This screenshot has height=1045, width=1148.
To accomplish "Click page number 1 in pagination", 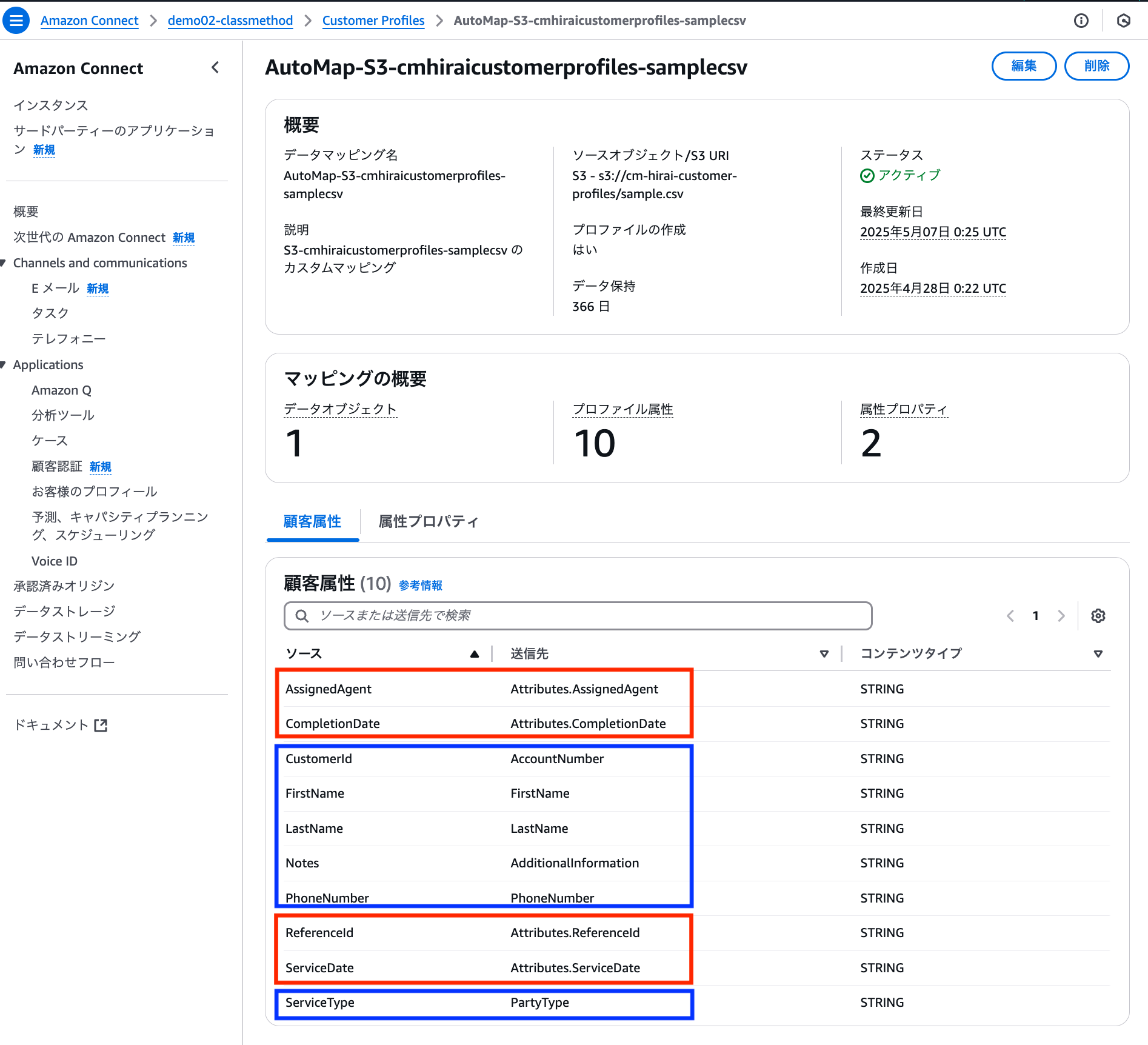I will [1036, 616].
